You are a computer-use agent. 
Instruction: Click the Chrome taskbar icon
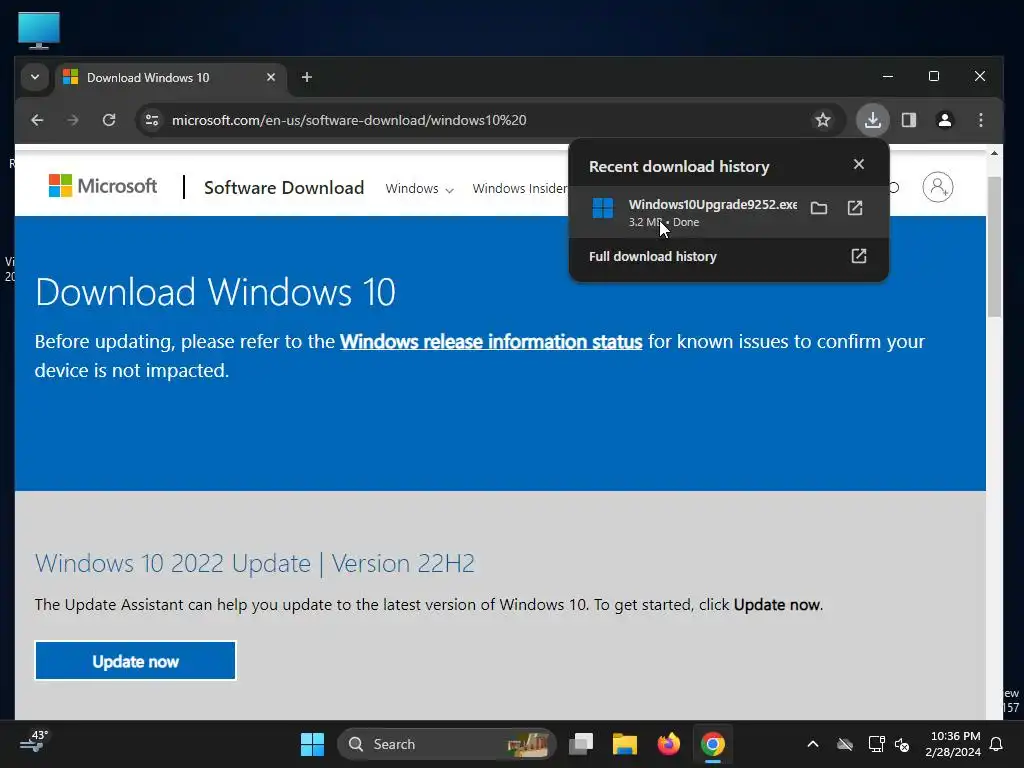pos(712,744)
